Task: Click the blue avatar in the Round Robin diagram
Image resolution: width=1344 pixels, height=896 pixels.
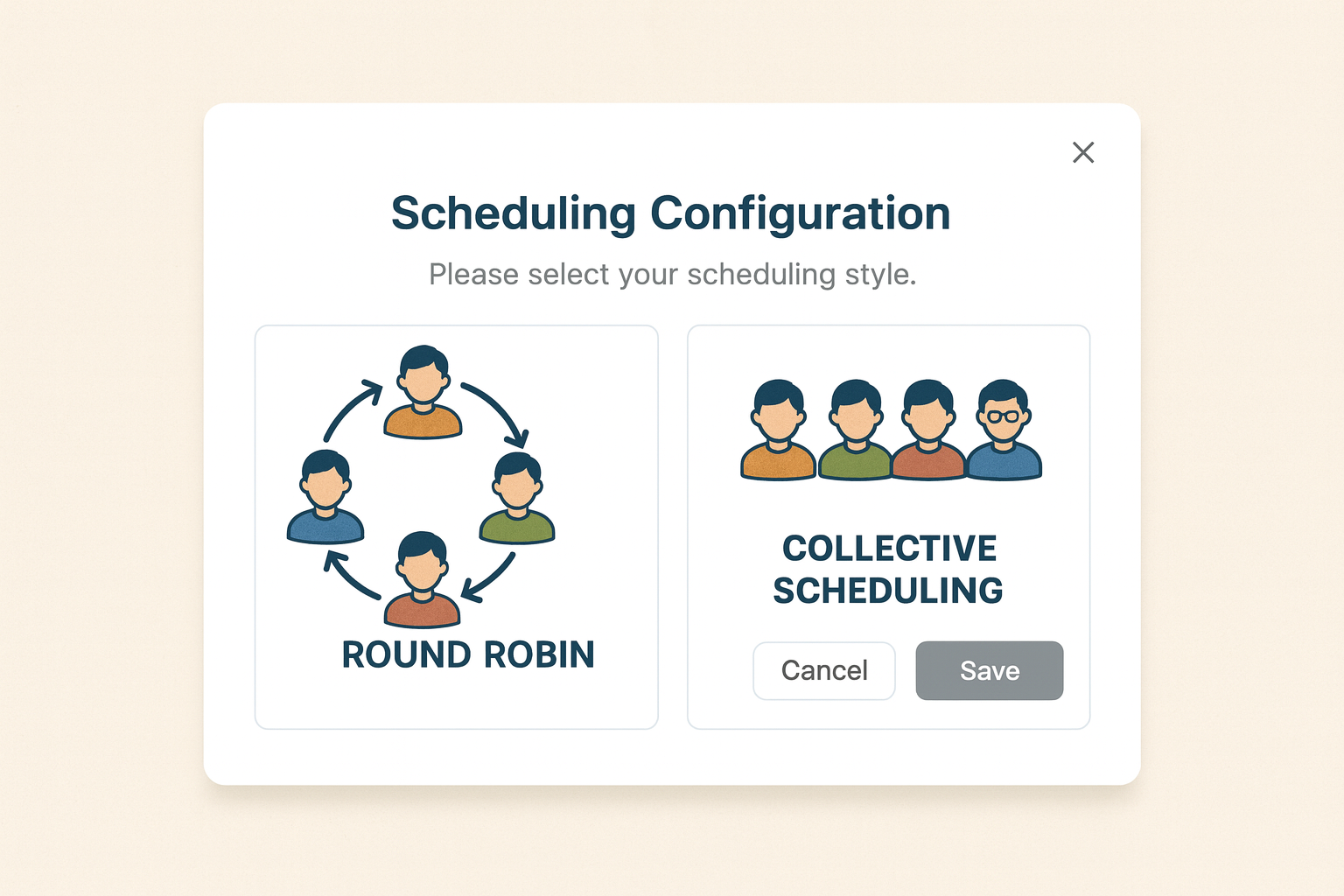Action: 325,494
